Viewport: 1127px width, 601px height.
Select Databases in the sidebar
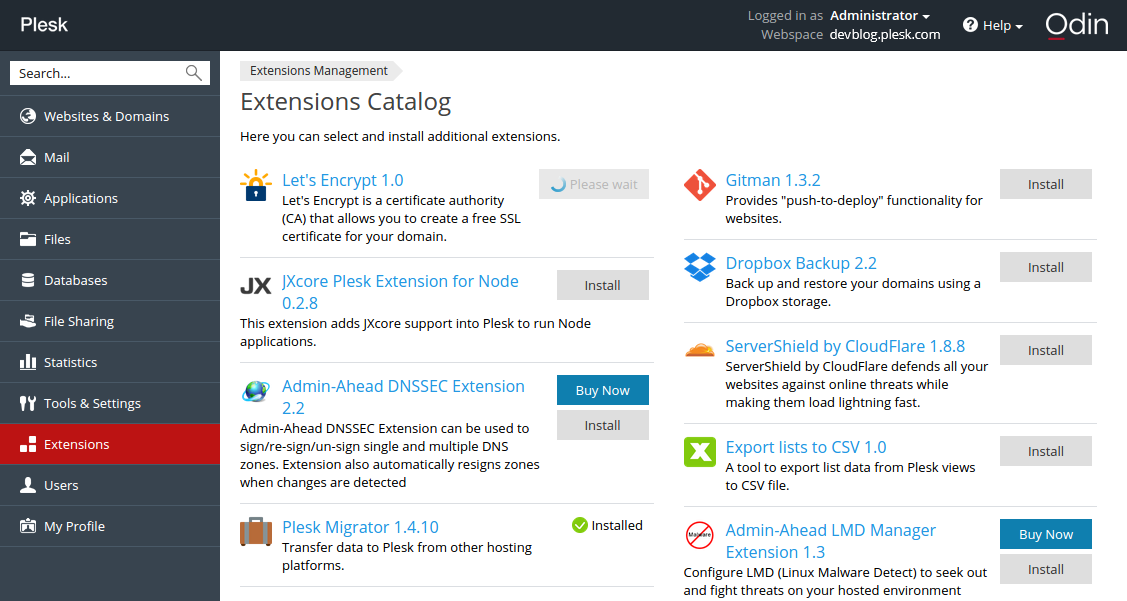[x=110, y=280]
